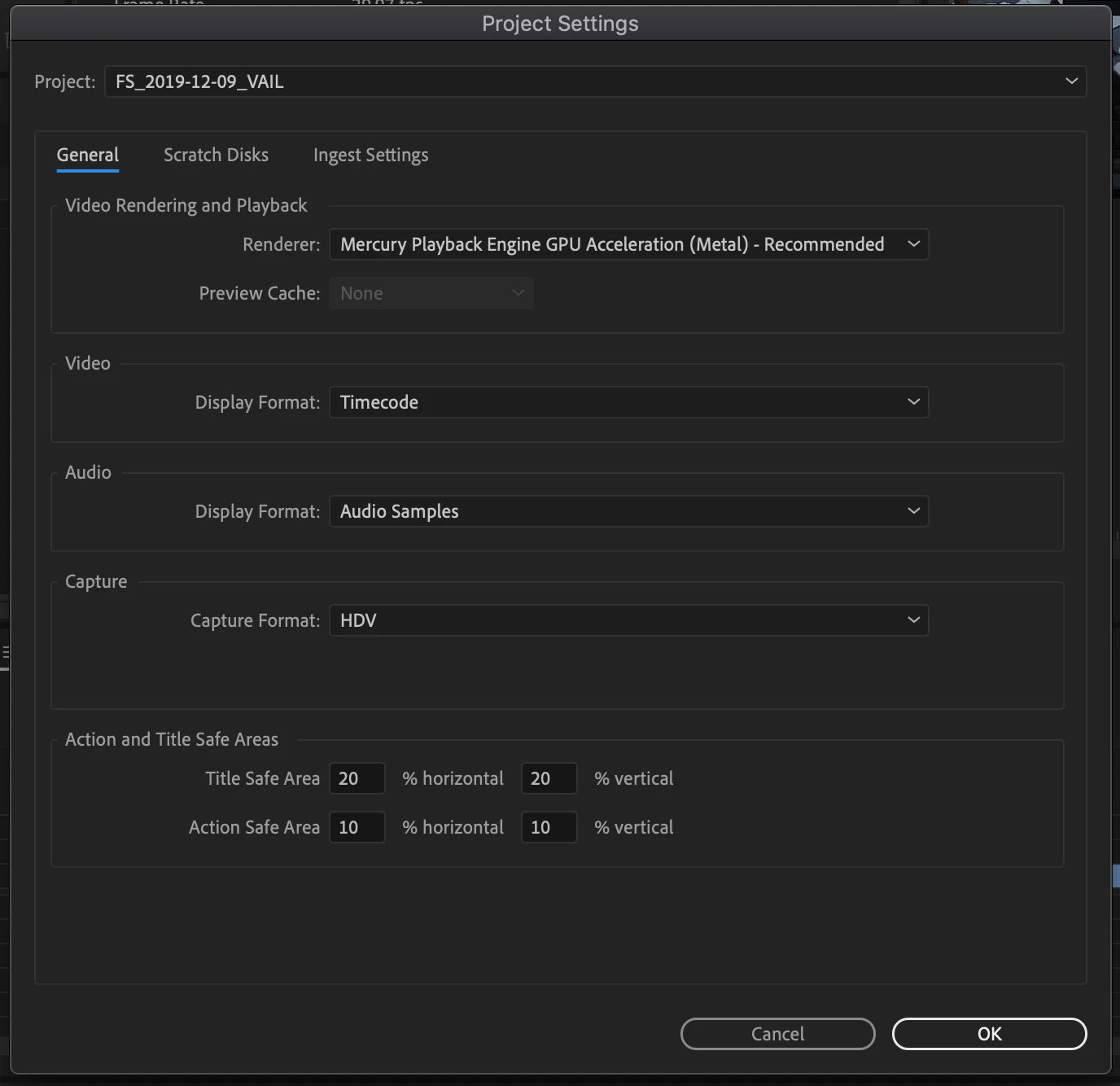Open the Project name dropdown
Viewport: 1120px width, 1086px height.
(x=595, y=81)
